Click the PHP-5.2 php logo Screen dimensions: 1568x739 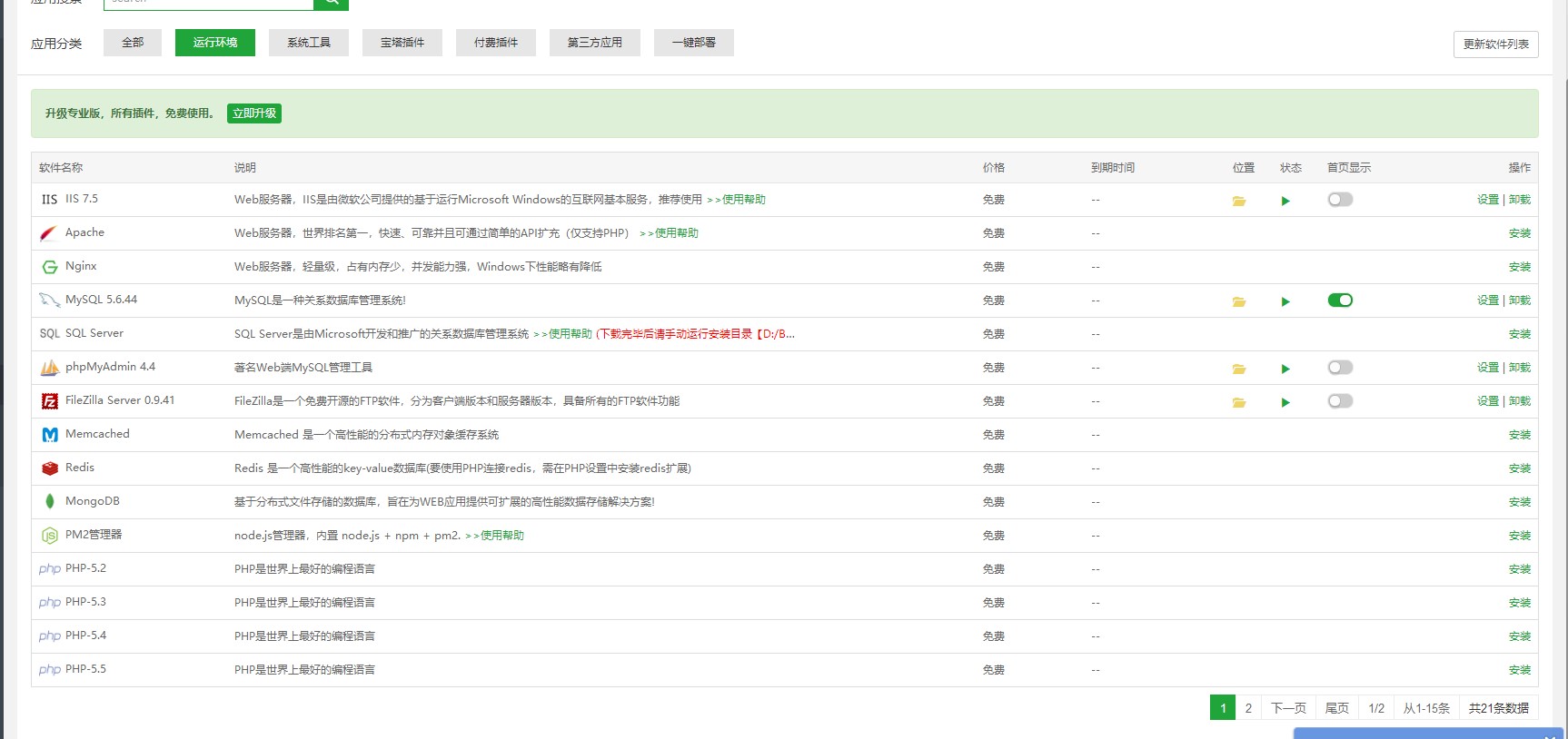(50, 569)
